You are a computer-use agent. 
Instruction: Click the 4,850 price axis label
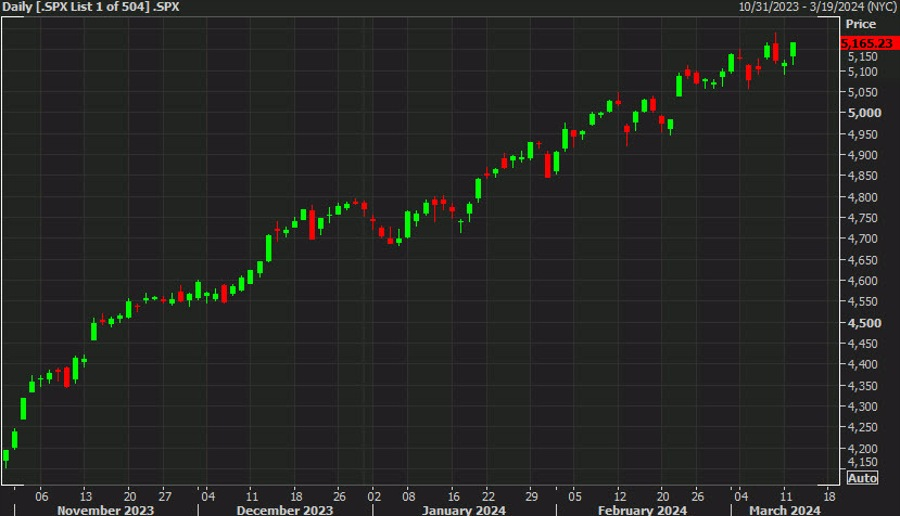point(863,176)
